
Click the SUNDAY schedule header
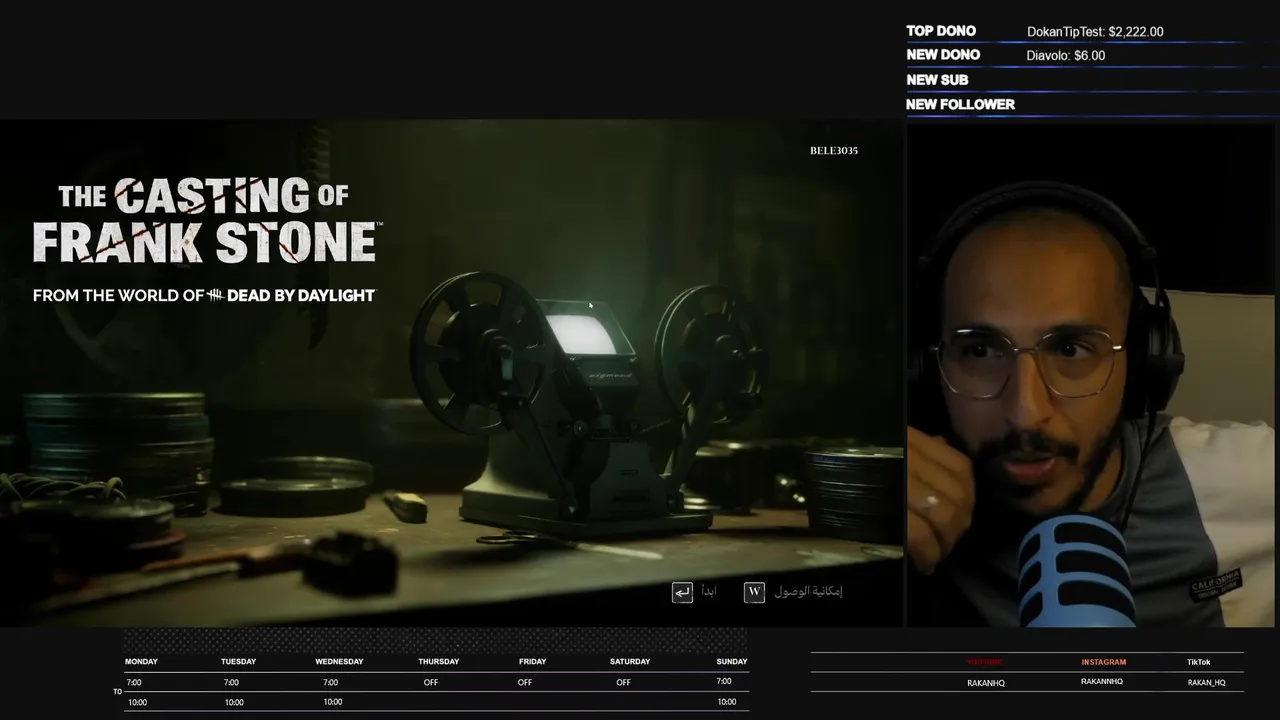[x=732, y=661]
